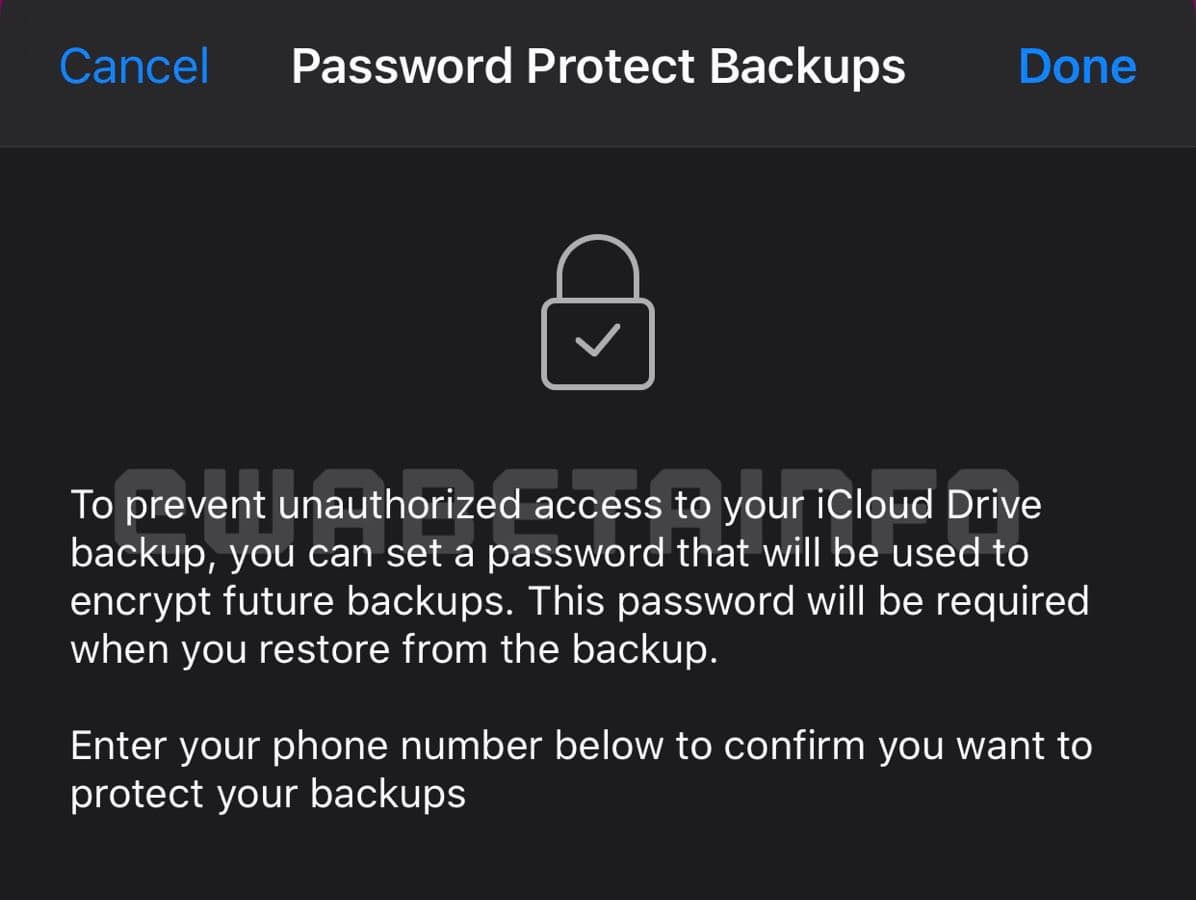
Task: Click the word "unauthorized" in the description
Action: pos(401,504)
